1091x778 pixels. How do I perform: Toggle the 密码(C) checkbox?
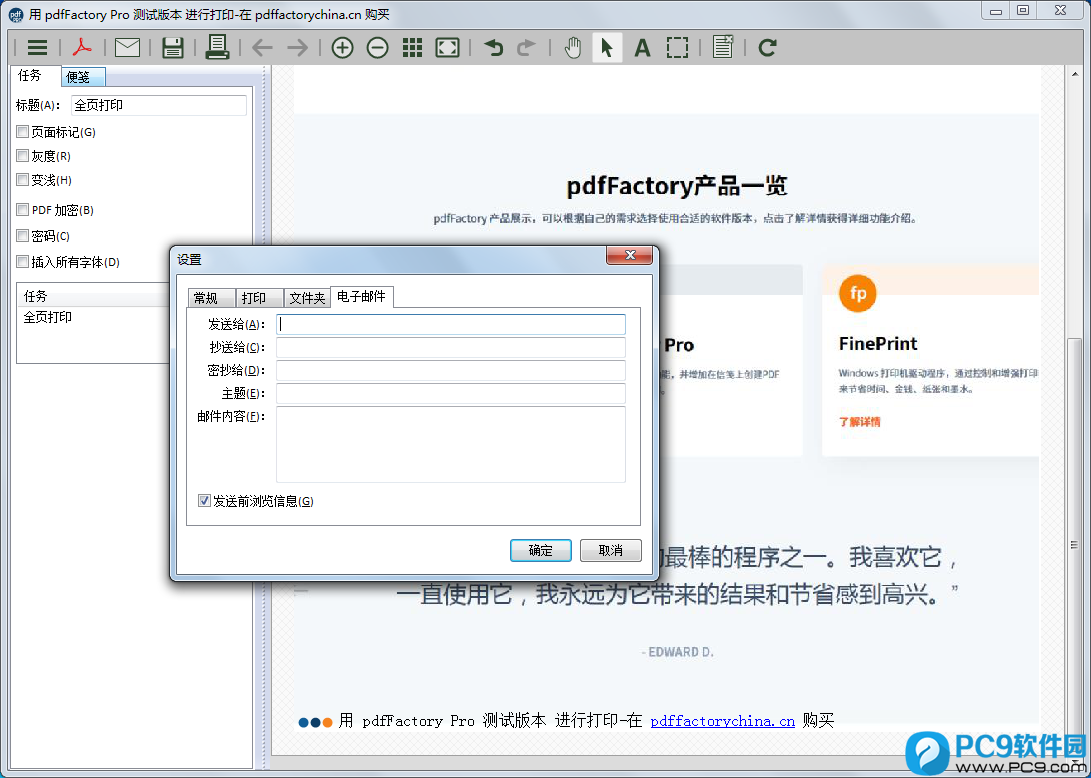pyautogui.click(x=23, y=236)
